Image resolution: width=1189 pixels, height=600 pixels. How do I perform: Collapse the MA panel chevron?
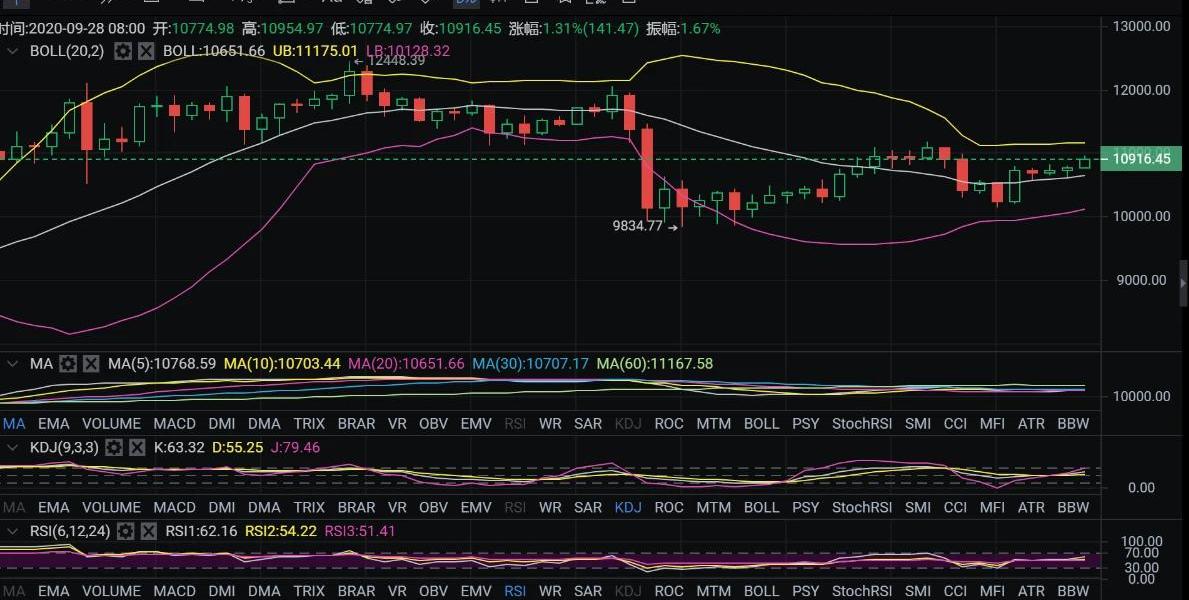coord(13,364)
